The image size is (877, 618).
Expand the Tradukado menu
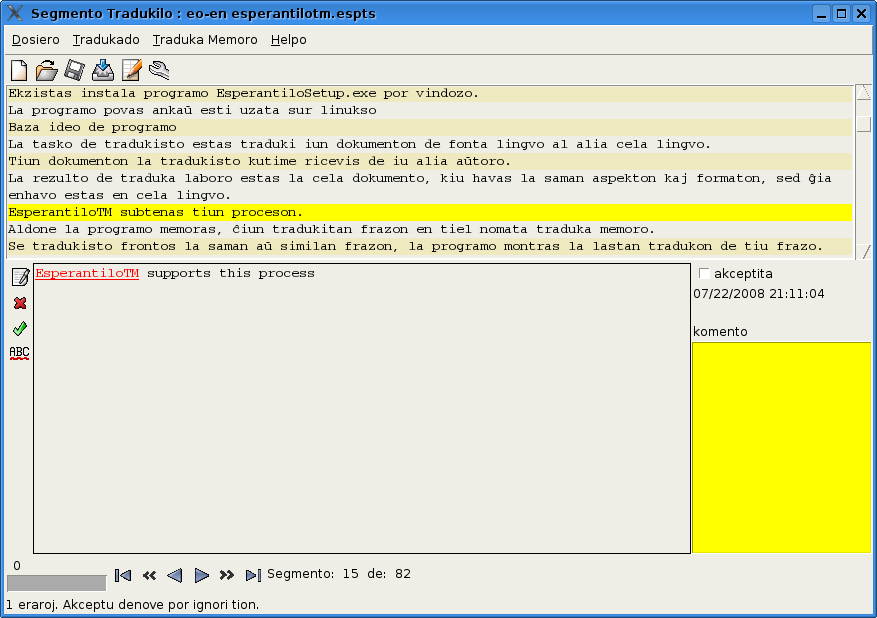pyautogui.click(x=106, y=40)
